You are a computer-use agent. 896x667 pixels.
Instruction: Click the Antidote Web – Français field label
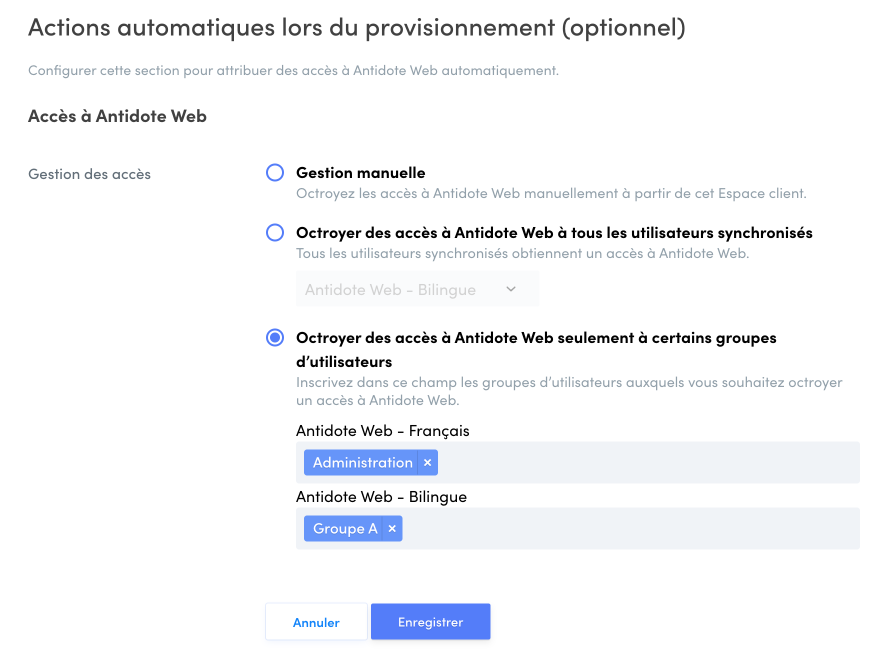click(382, 430)
